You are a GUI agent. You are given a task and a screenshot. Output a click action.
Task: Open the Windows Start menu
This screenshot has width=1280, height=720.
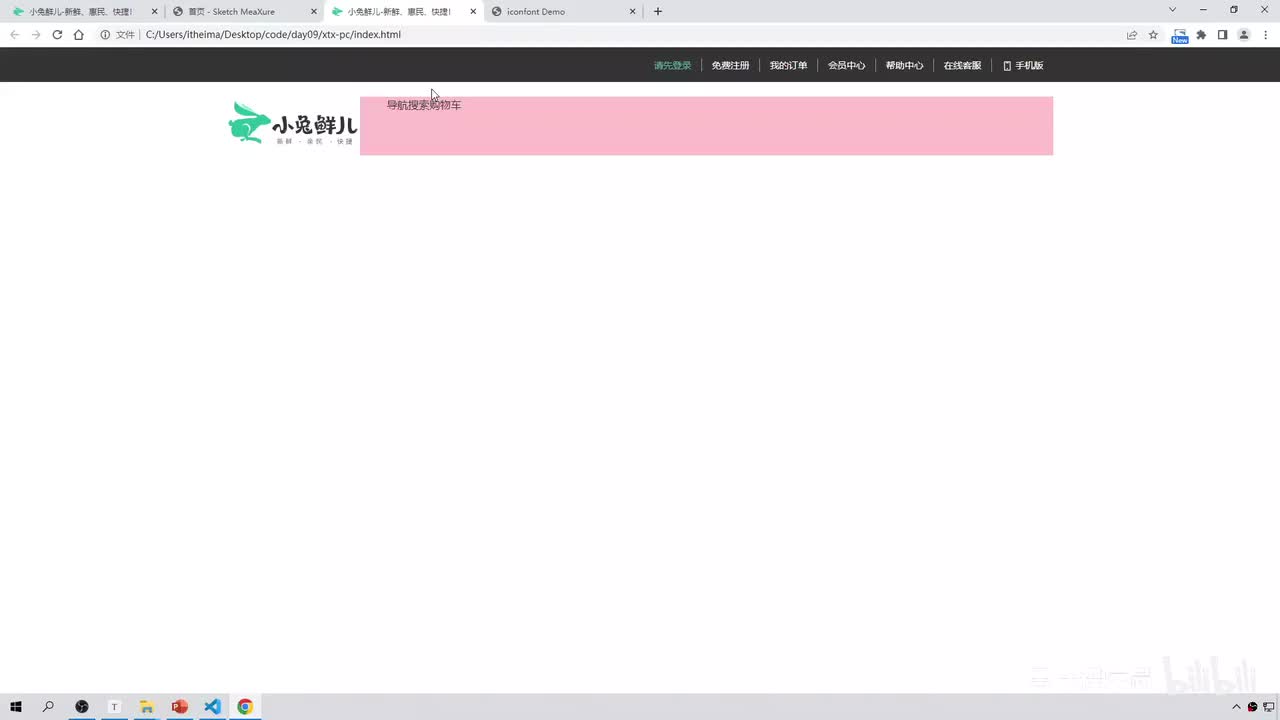coord(16,706)
